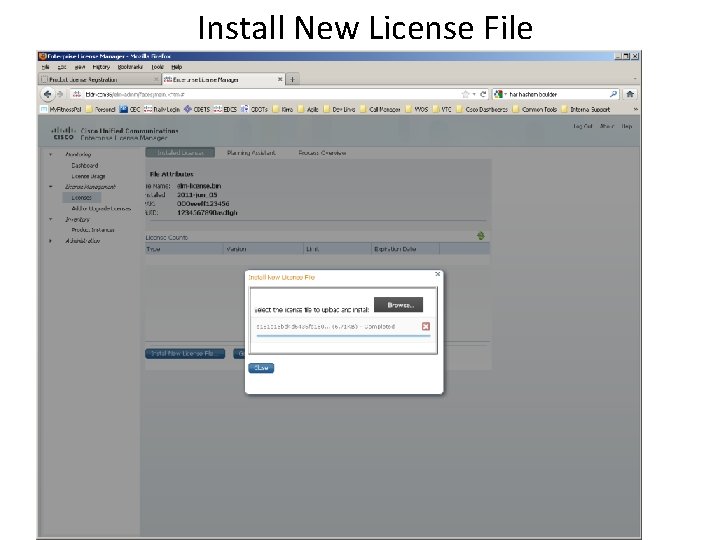Open the DDTs bookmark
The image size is (720, 540).
254,109
